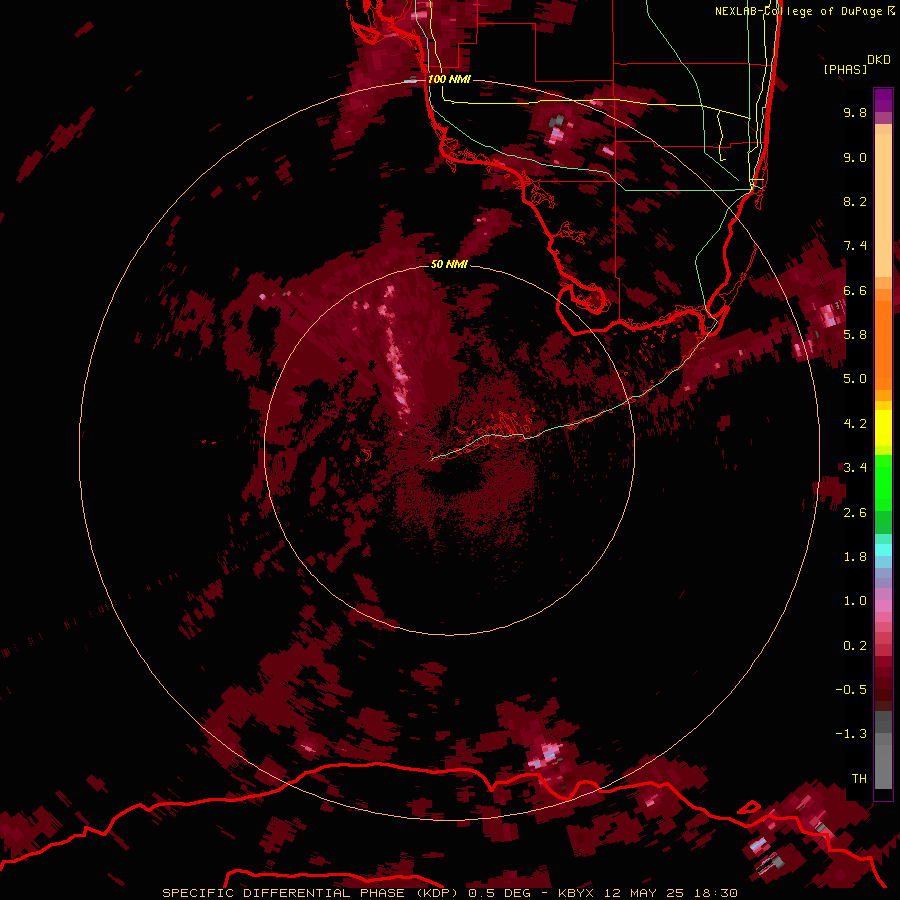The height and width of the screenshot is (900, 900).
Task: Click the 100 NMI range ring label
Action: tap(449, 79)
